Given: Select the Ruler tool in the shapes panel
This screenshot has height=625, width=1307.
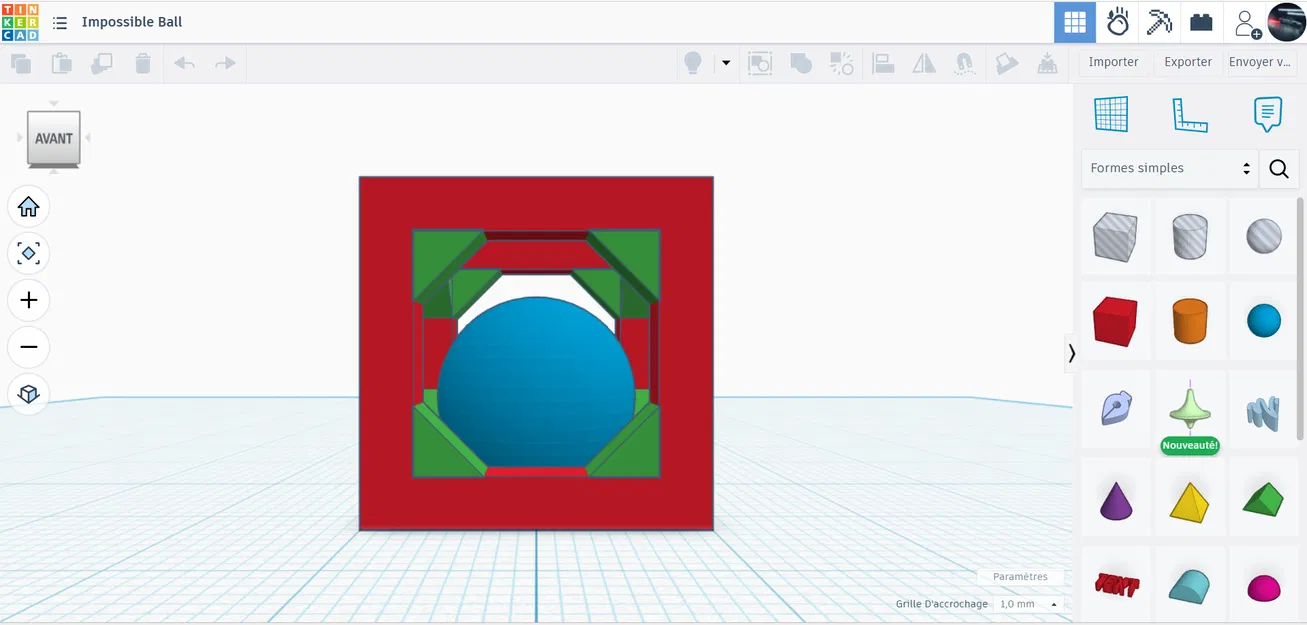Looking at the screenshot, I should 1190,114.
